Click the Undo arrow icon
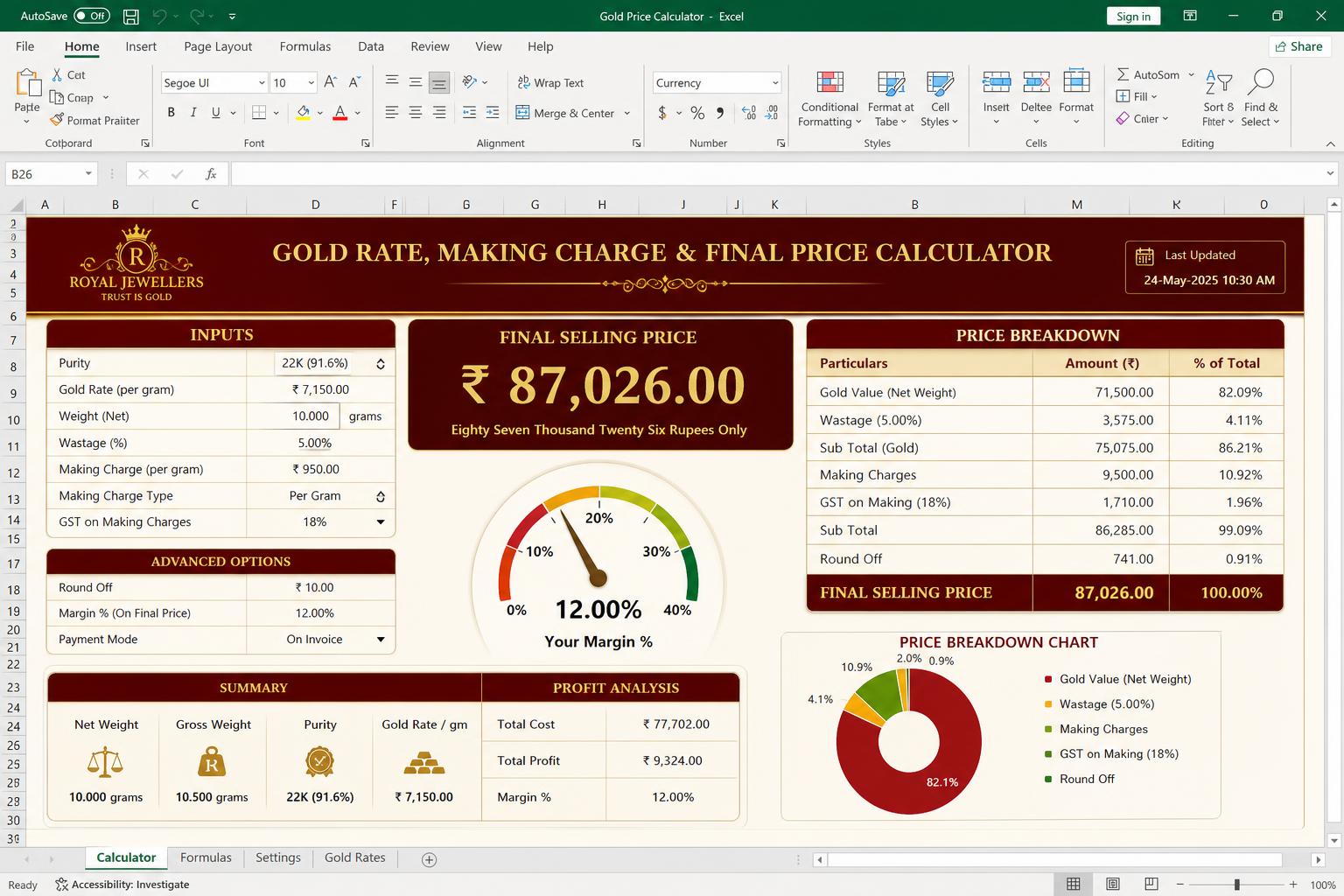 tap(158, 16)
